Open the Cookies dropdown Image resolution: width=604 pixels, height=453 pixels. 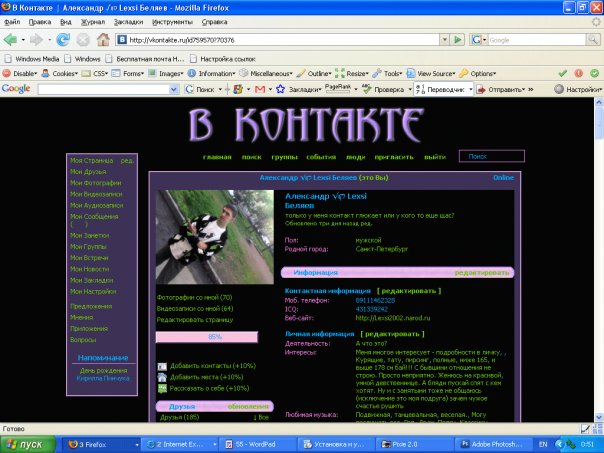(x=60, y=73)
